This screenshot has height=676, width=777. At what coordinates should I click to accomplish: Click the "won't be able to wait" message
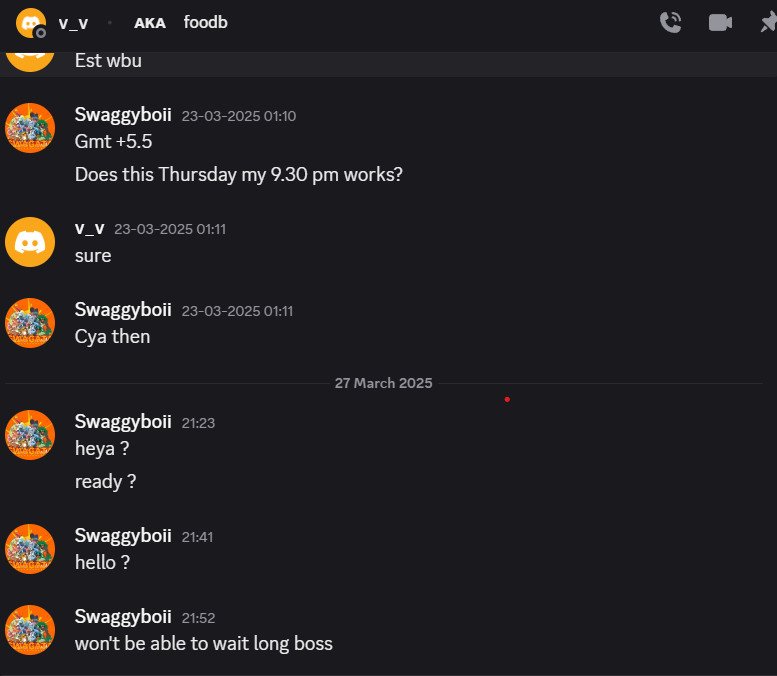click(x=203, y=643)
